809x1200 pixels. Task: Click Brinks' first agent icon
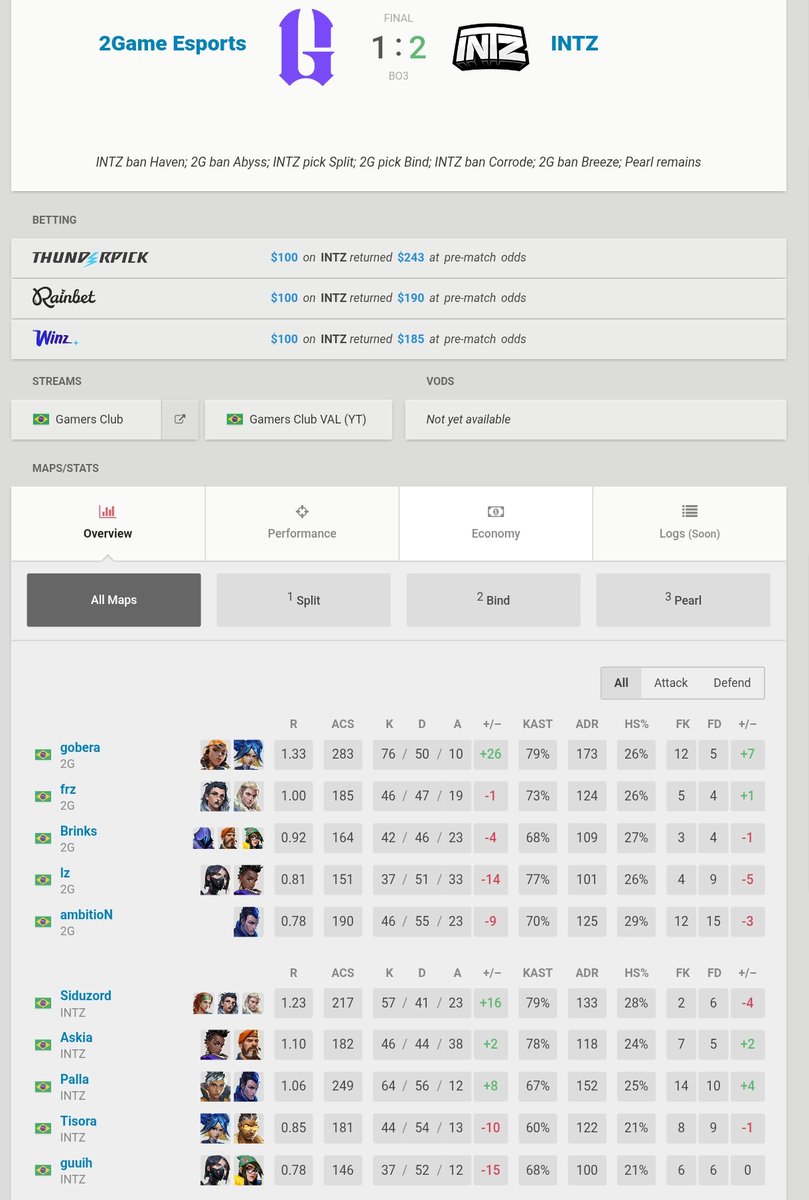pyautogui.click(x=203, y=838)
